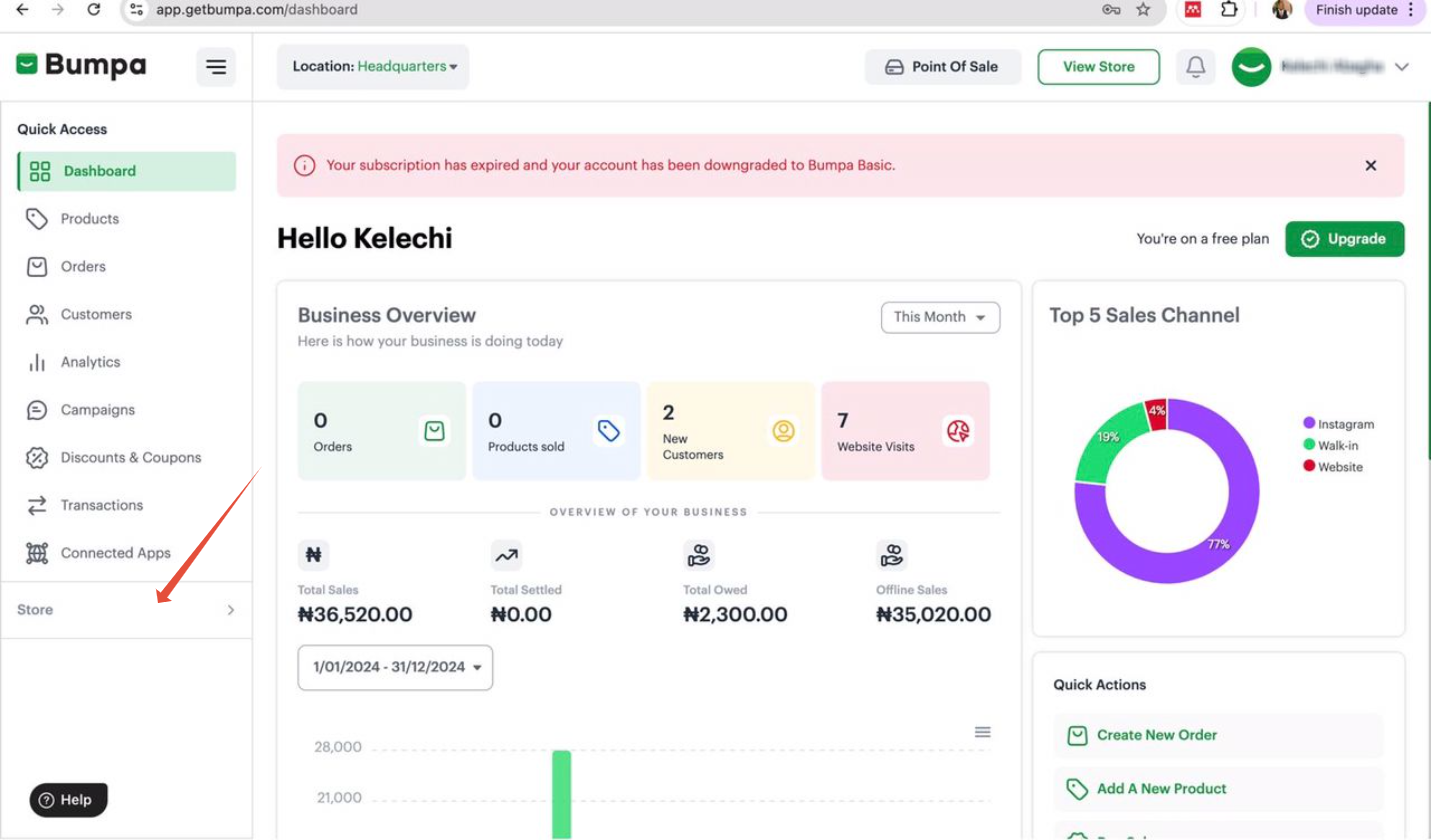Click the blue tag icon in Products sold card
This screenshot has width=1431, height=840.
pos(608,431)
